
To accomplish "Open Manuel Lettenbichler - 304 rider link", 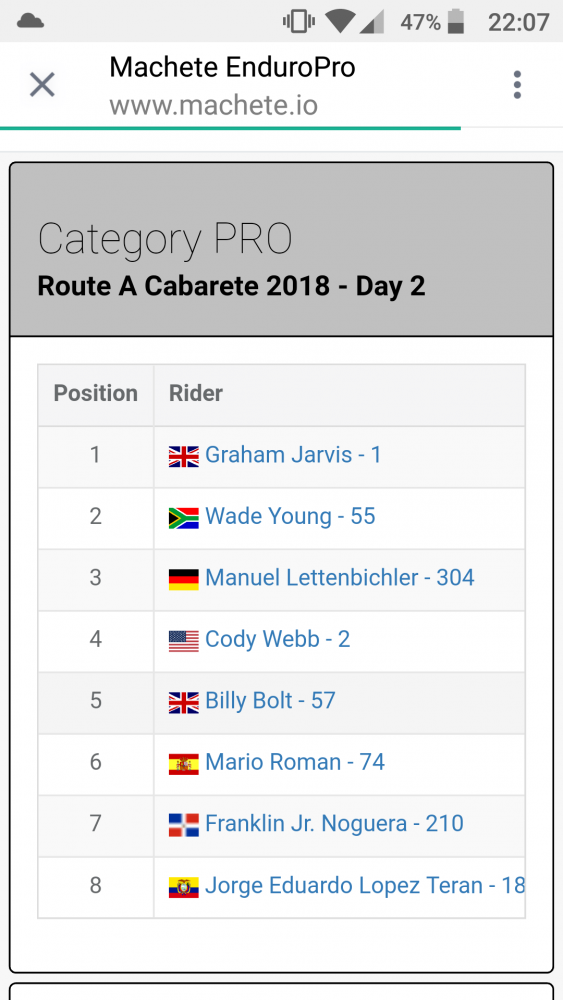I will coord(340,577).
